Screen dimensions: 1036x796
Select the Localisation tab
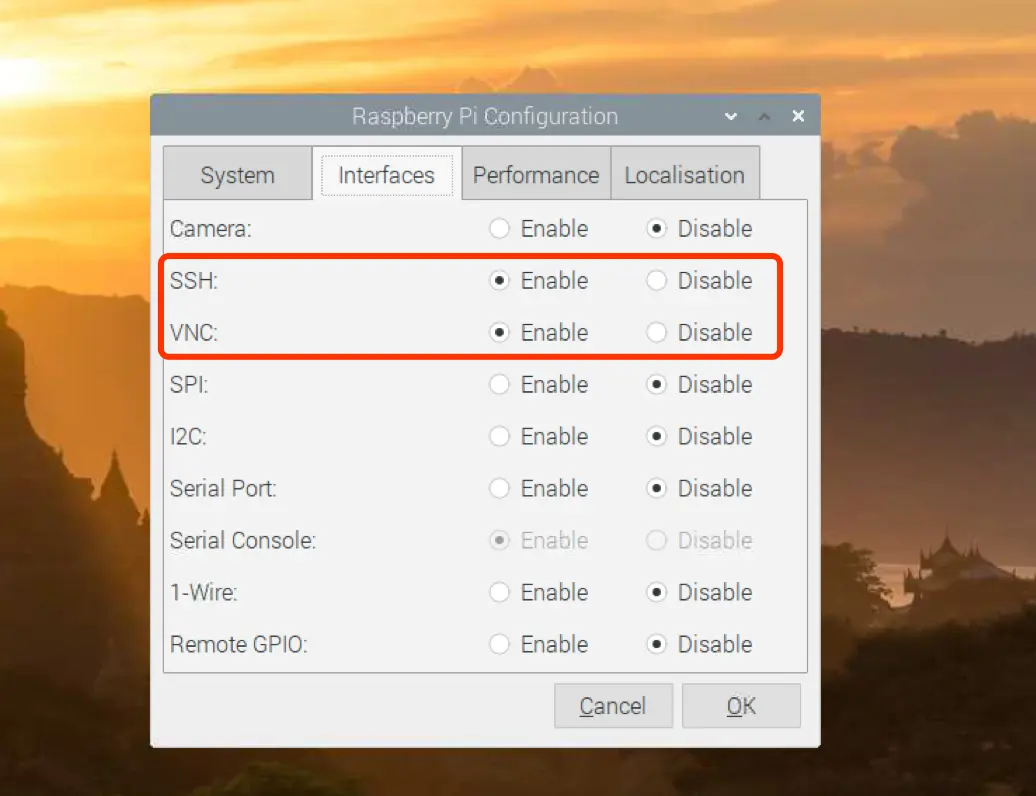click(x=685, y=175)
